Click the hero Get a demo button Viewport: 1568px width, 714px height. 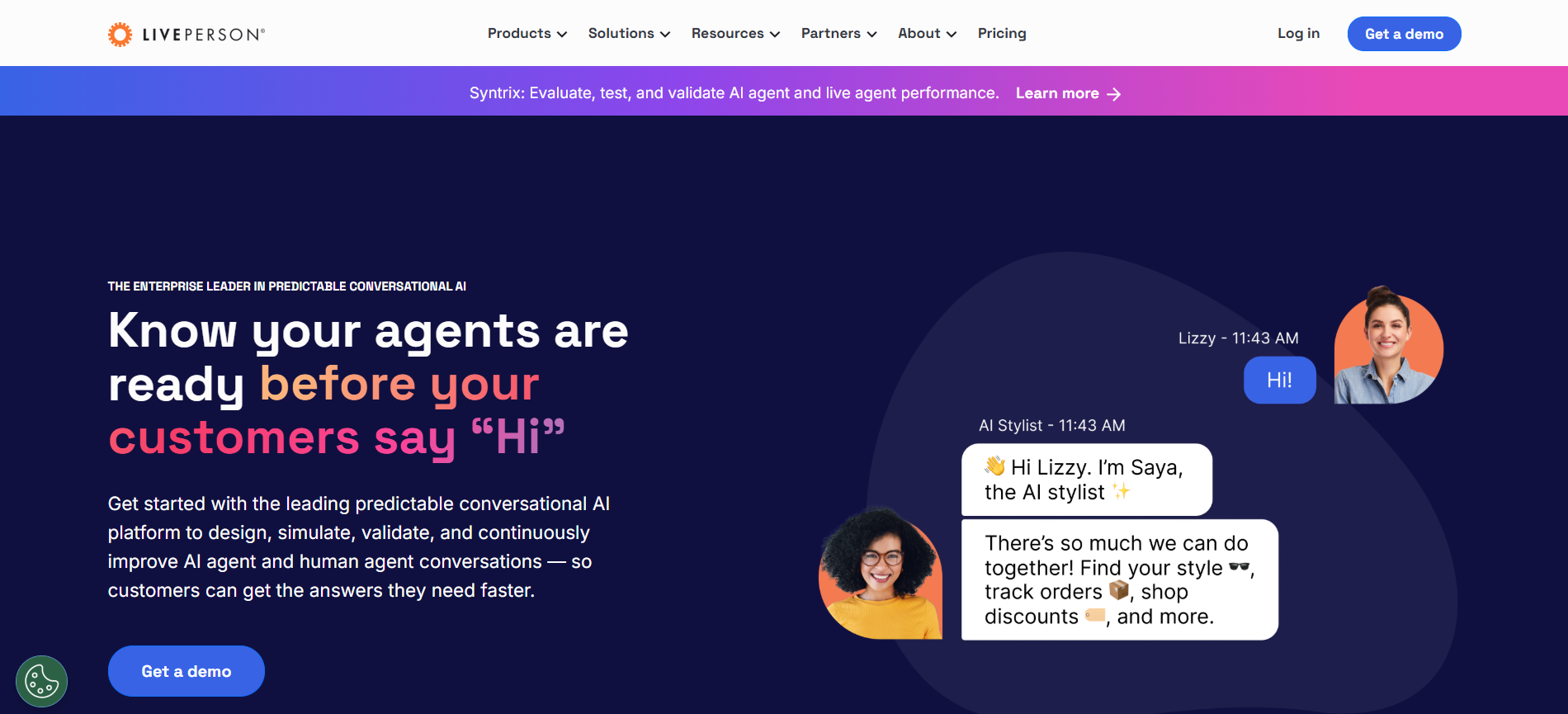pos(187,671)
